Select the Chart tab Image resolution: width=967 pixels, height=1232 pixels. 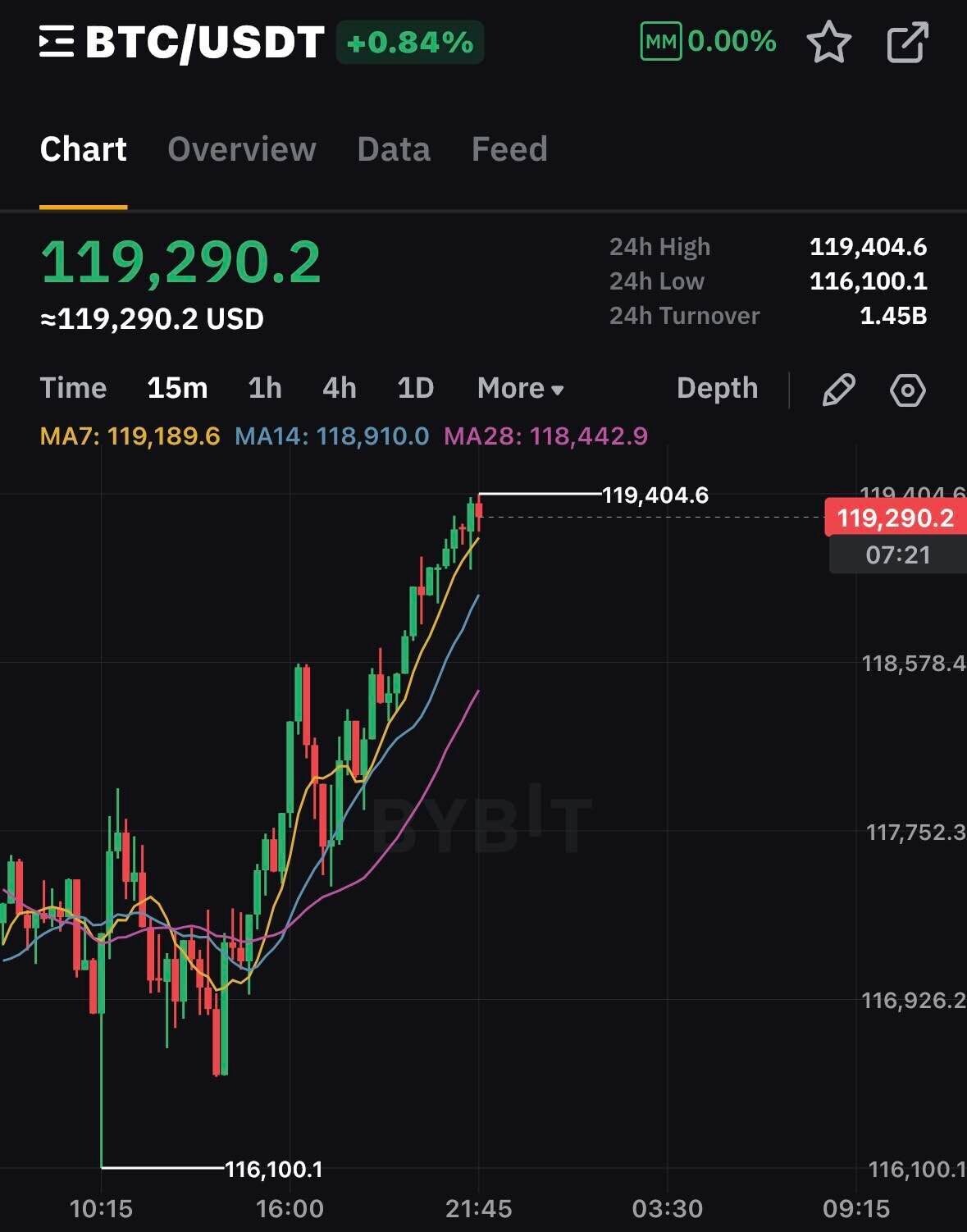pos(84,149)
